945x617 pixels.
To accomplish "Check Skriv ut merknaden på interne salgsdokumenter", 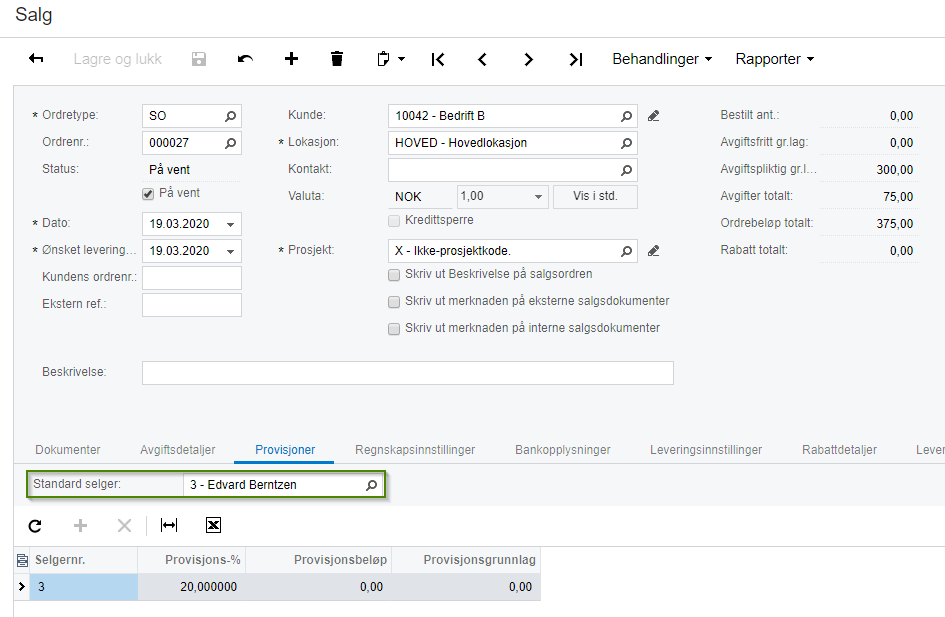I will (394, 328).
